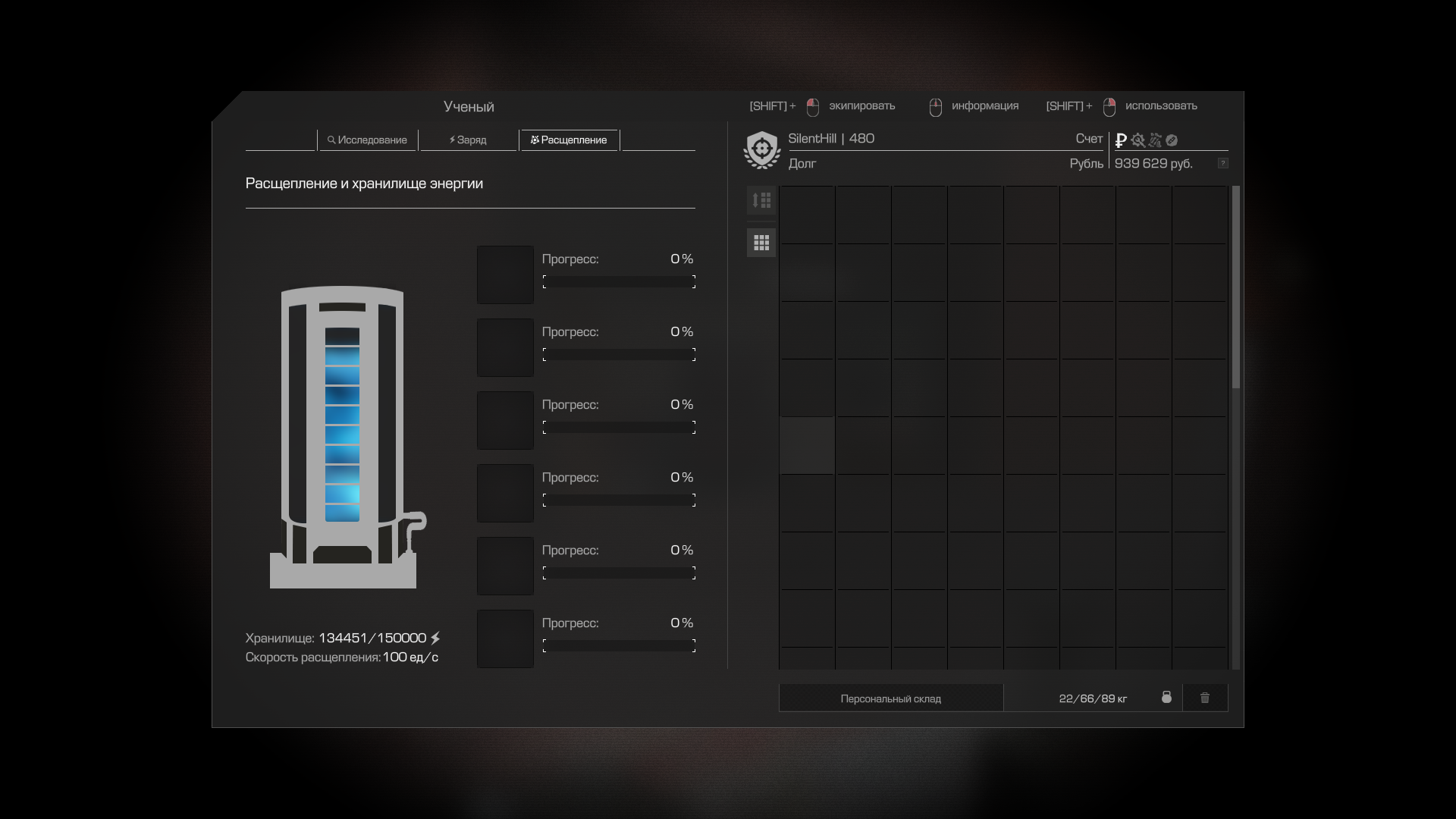The width and height of the screenshot is (1456, 819).
Task: Click the lightning icon after storage value
Action: (435, 638)
